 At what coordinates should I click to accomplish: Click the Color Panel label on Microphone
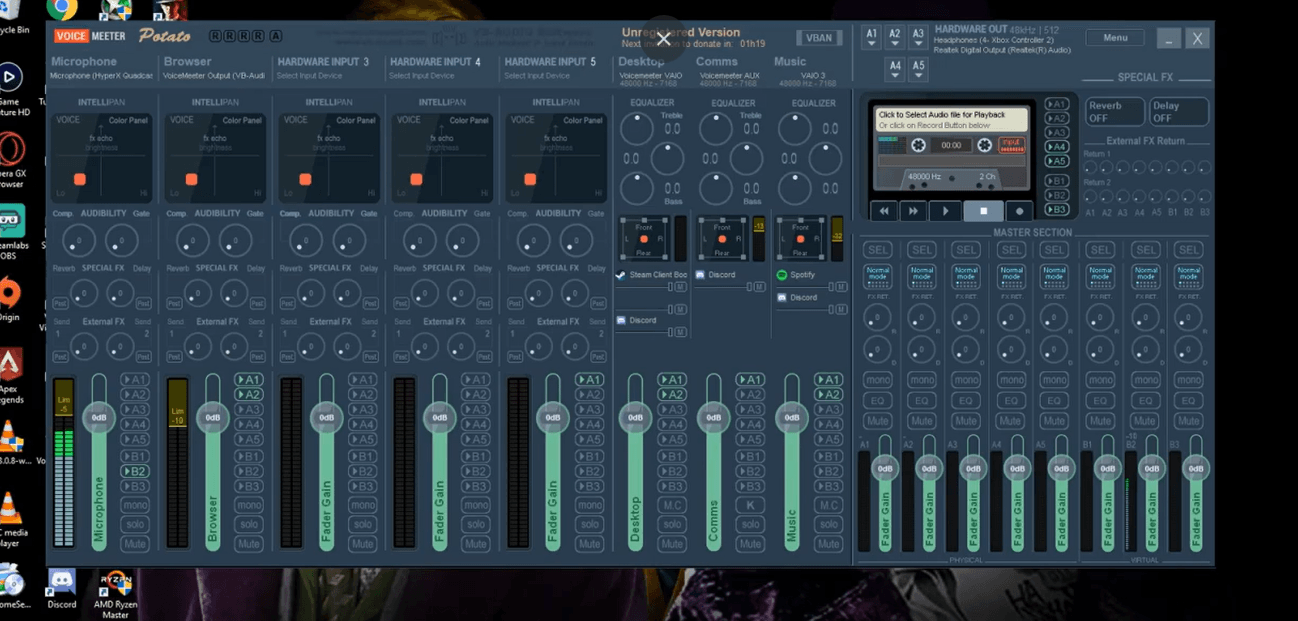pos(128,120)
